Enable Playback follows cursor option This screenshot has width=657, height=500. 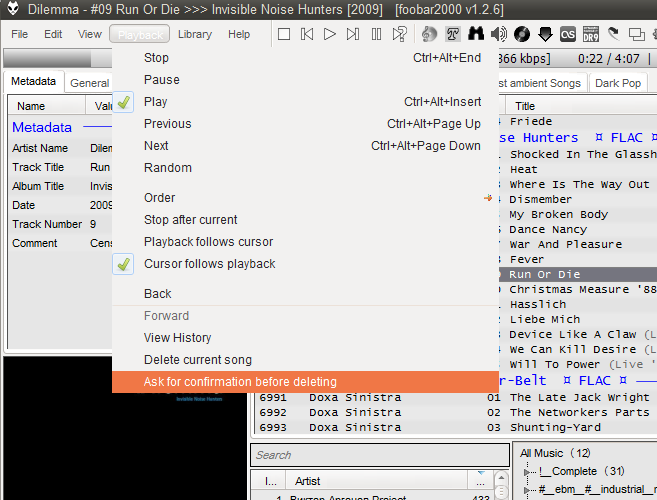point(208,242)
